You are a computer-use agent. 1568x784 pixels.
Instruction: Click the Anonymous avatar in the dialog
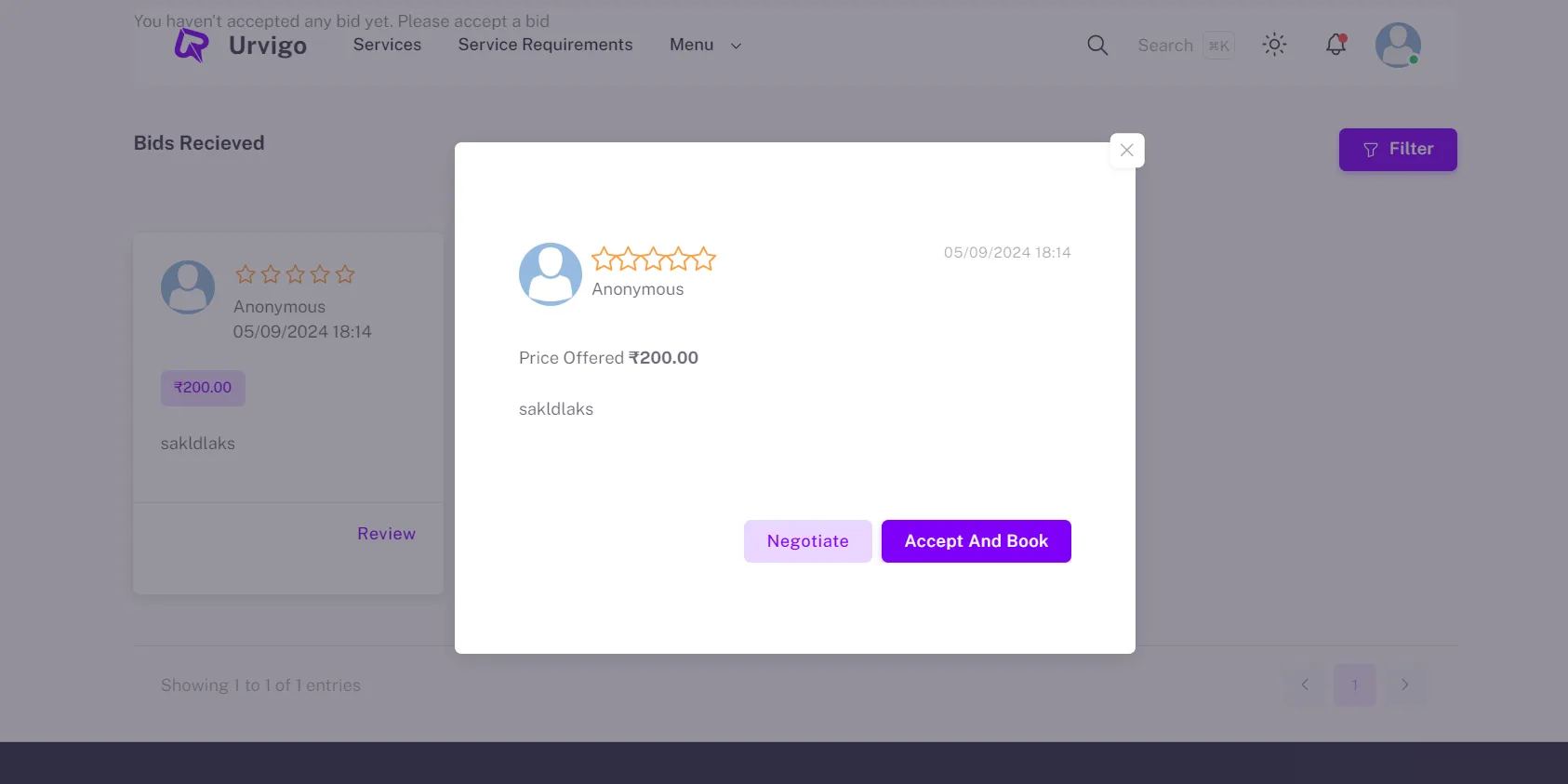(x=551, y=274)
